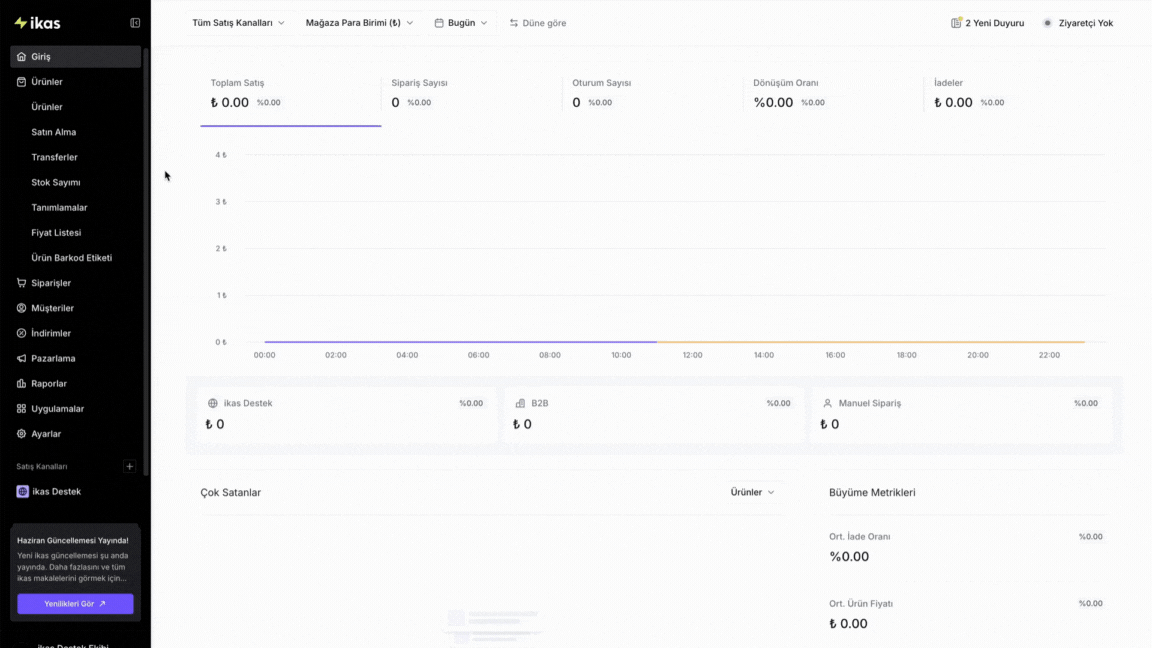Expand Tüm Satış Kanalları dropdown

coord(238,23)
